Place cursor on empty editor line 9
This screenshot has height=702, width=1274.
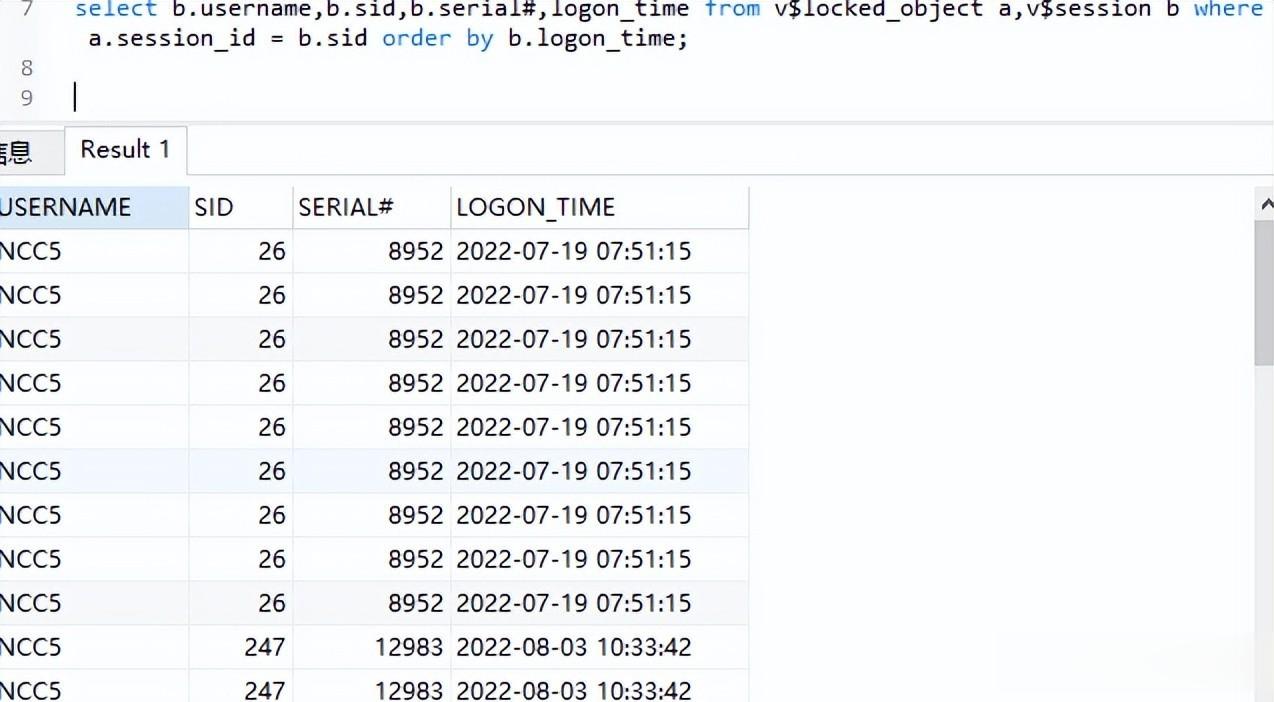[660, 97]
